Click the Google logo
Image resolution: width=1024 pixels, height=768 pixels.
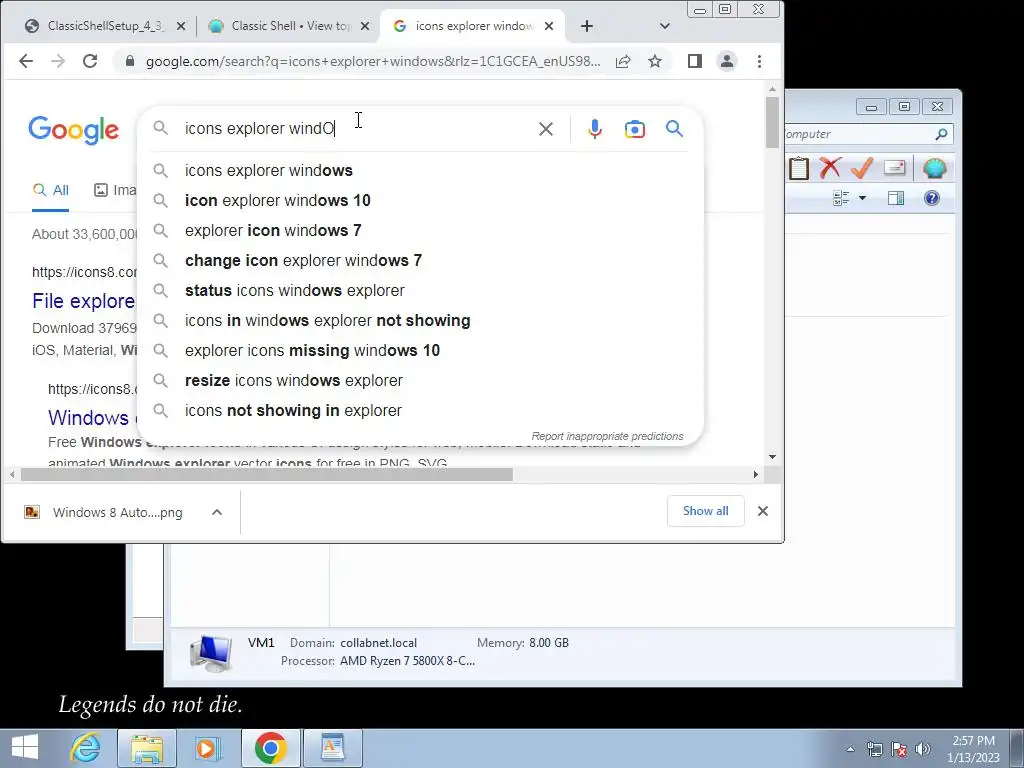(73, 130)
